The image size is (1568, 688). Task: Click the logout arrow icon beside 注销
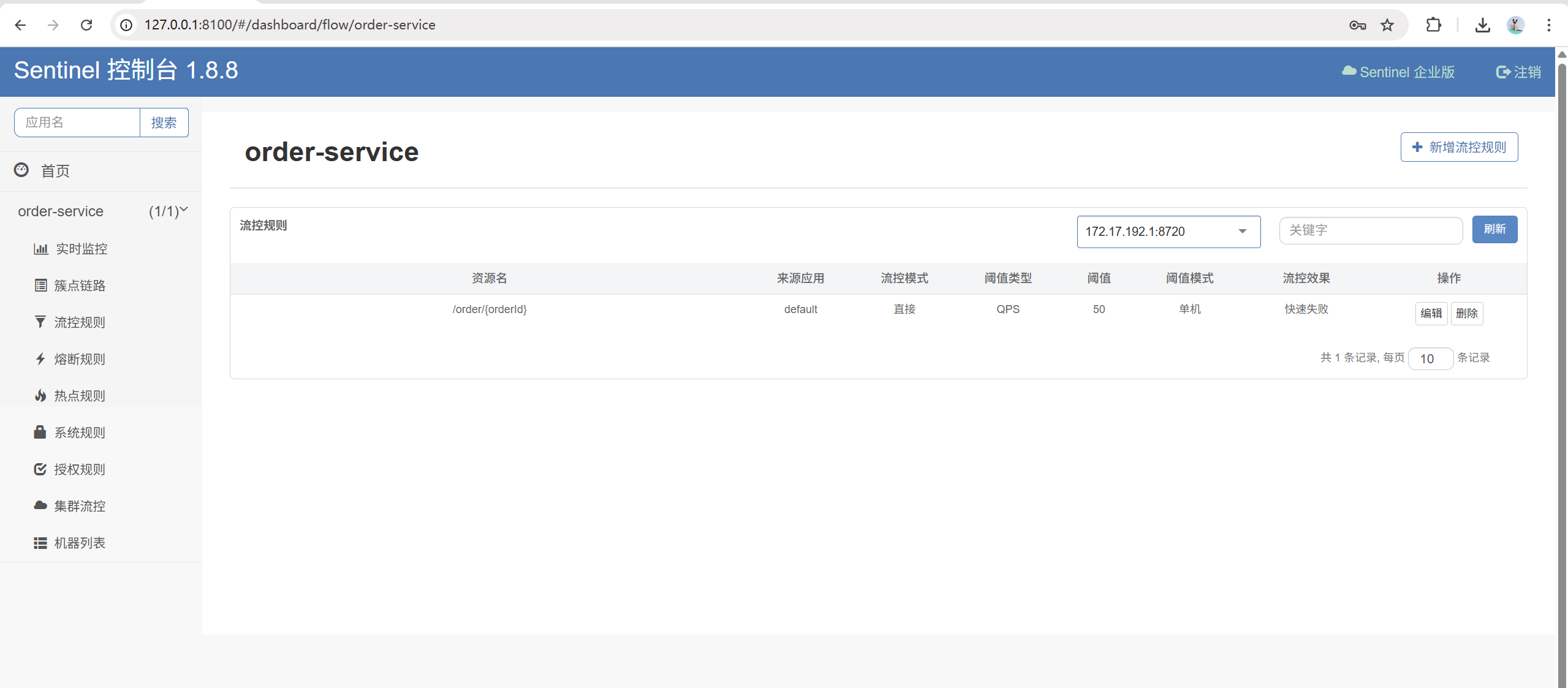click(x=1503, y=72)
